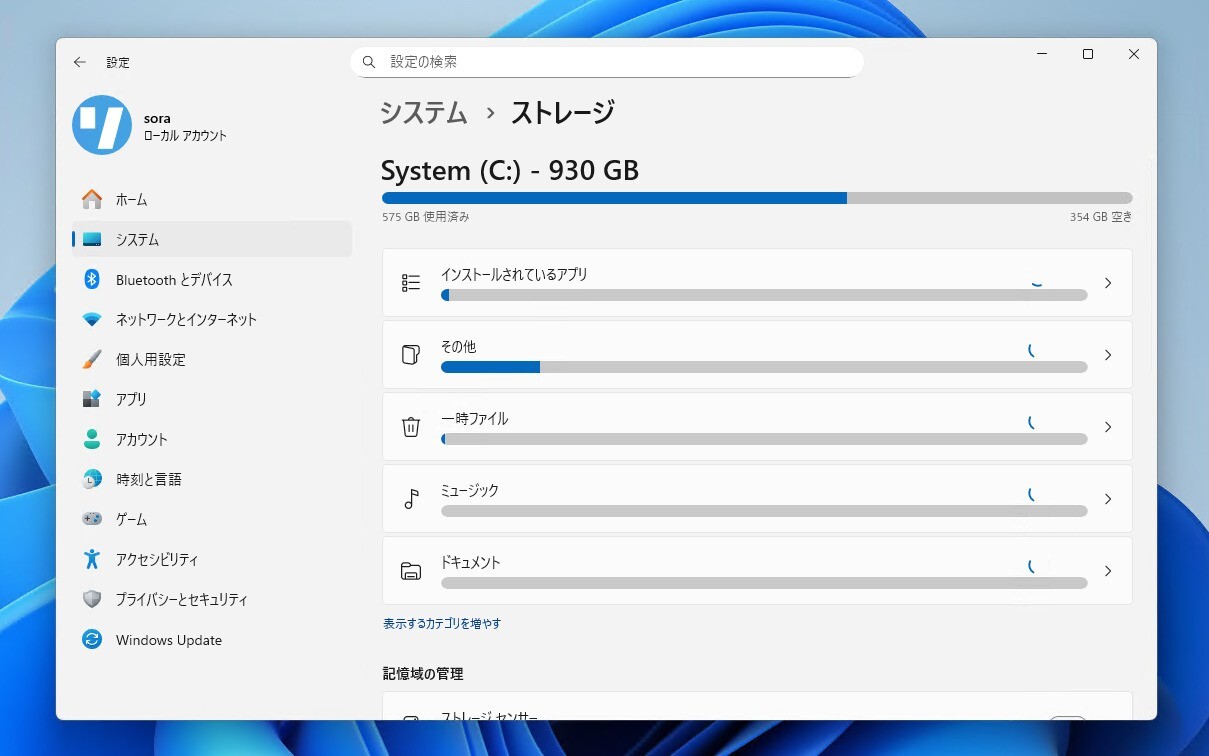Click システム in the breadcrumb
The image size is (1209, 756).
(424, 113)
